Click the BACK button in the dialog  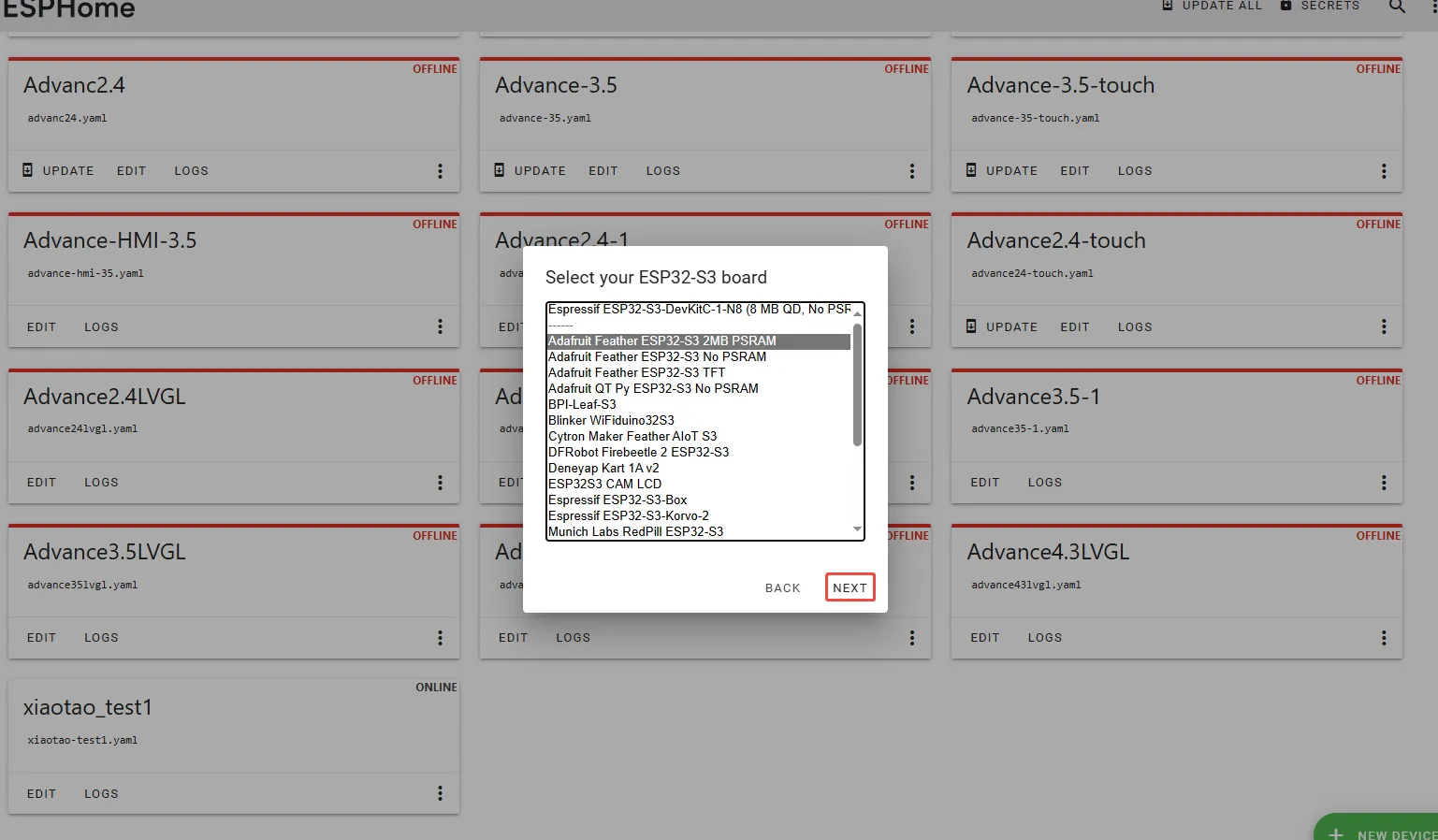(x=783, y=588)
